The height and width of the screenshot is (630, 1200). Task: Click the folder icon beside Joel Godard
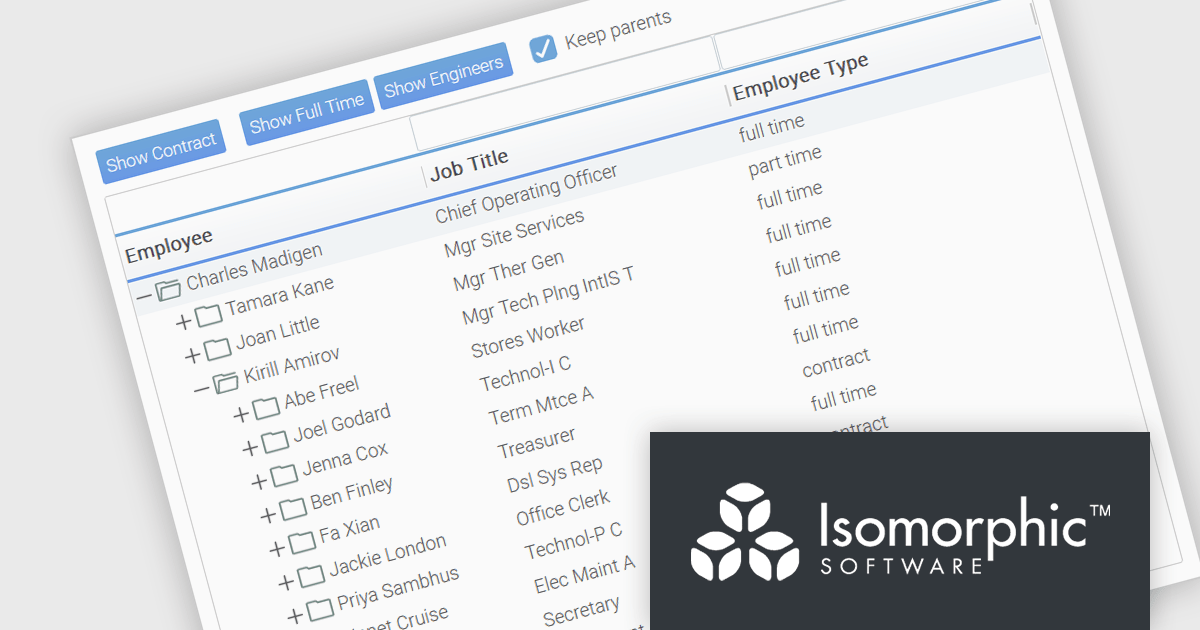click(x=274, y=441)
